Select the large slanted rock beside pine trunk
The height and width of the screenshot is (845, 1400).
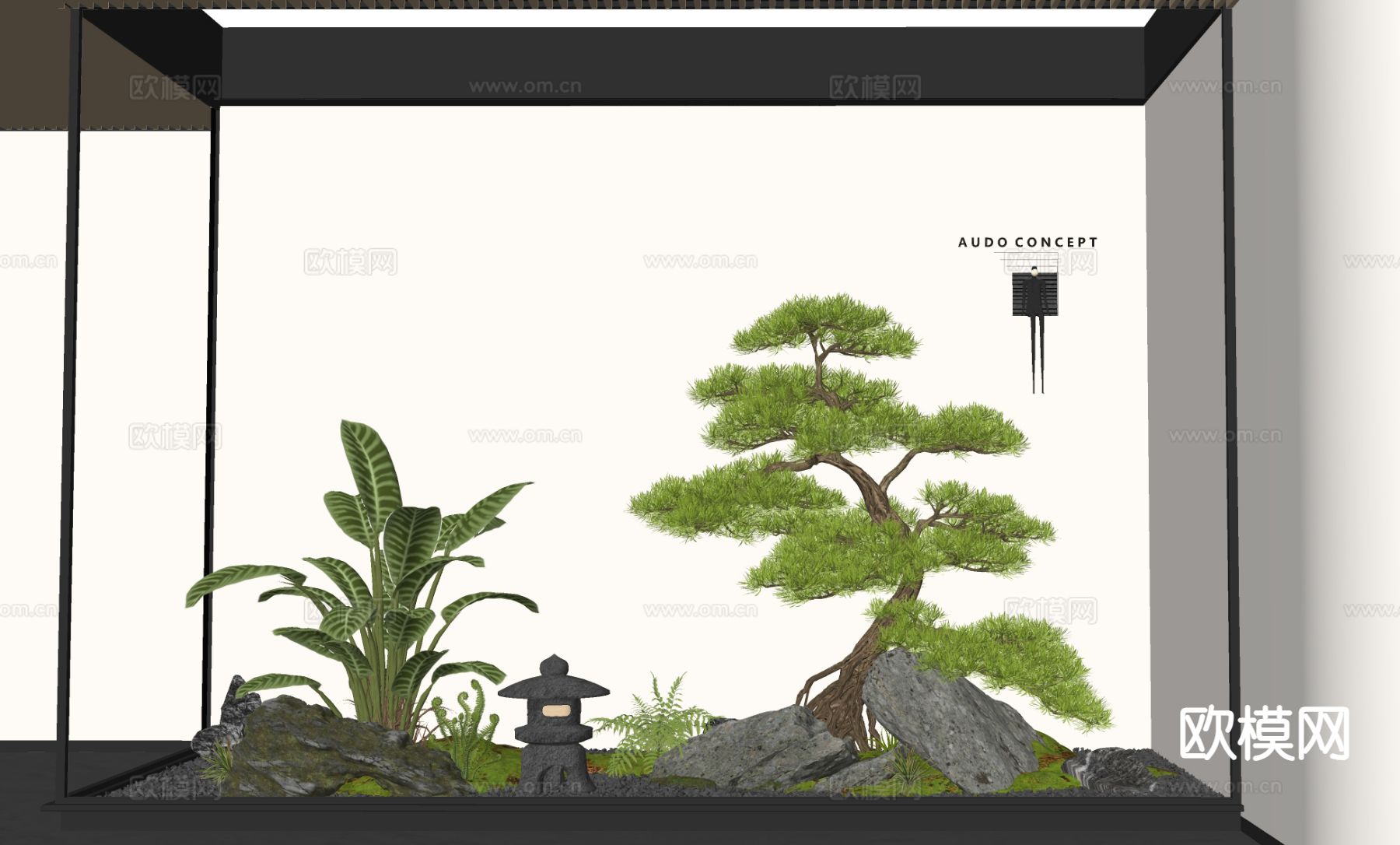pyautogui.click(x=949, y=720)
